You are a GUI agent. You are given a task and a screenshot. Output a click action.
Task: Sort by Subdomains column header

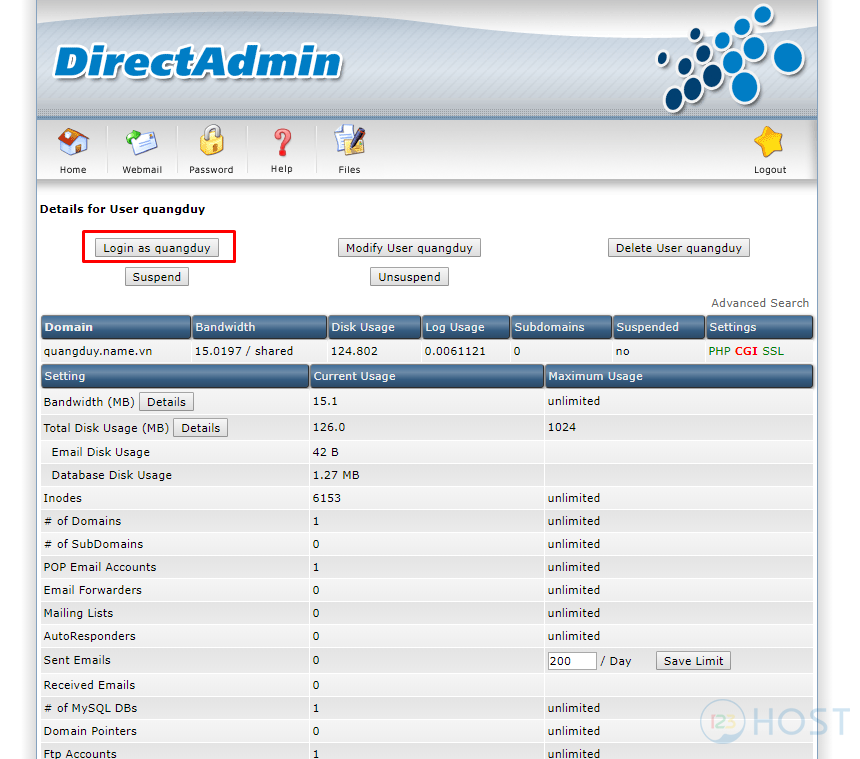click(561, 327)
